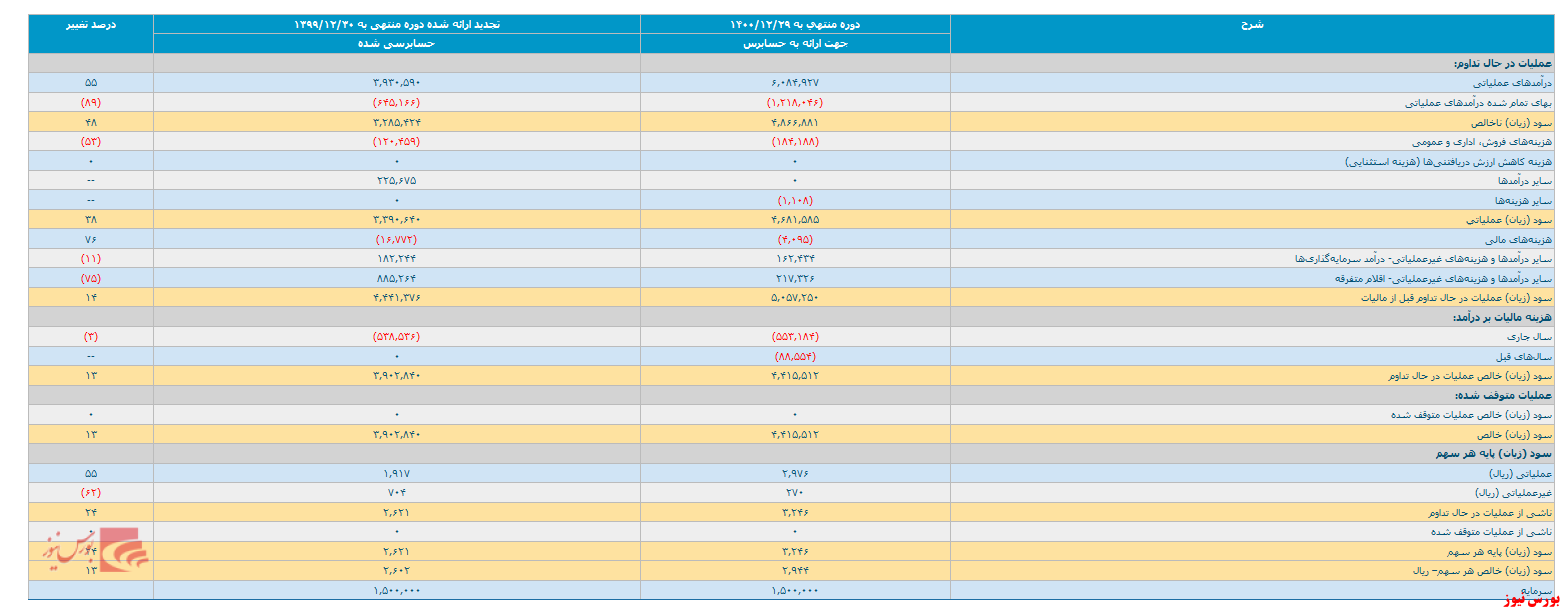Screen dimensions: 1563x611
Task: Select percent change '(۶۲)' for non-operating EPS
Action: coord(91,494)
